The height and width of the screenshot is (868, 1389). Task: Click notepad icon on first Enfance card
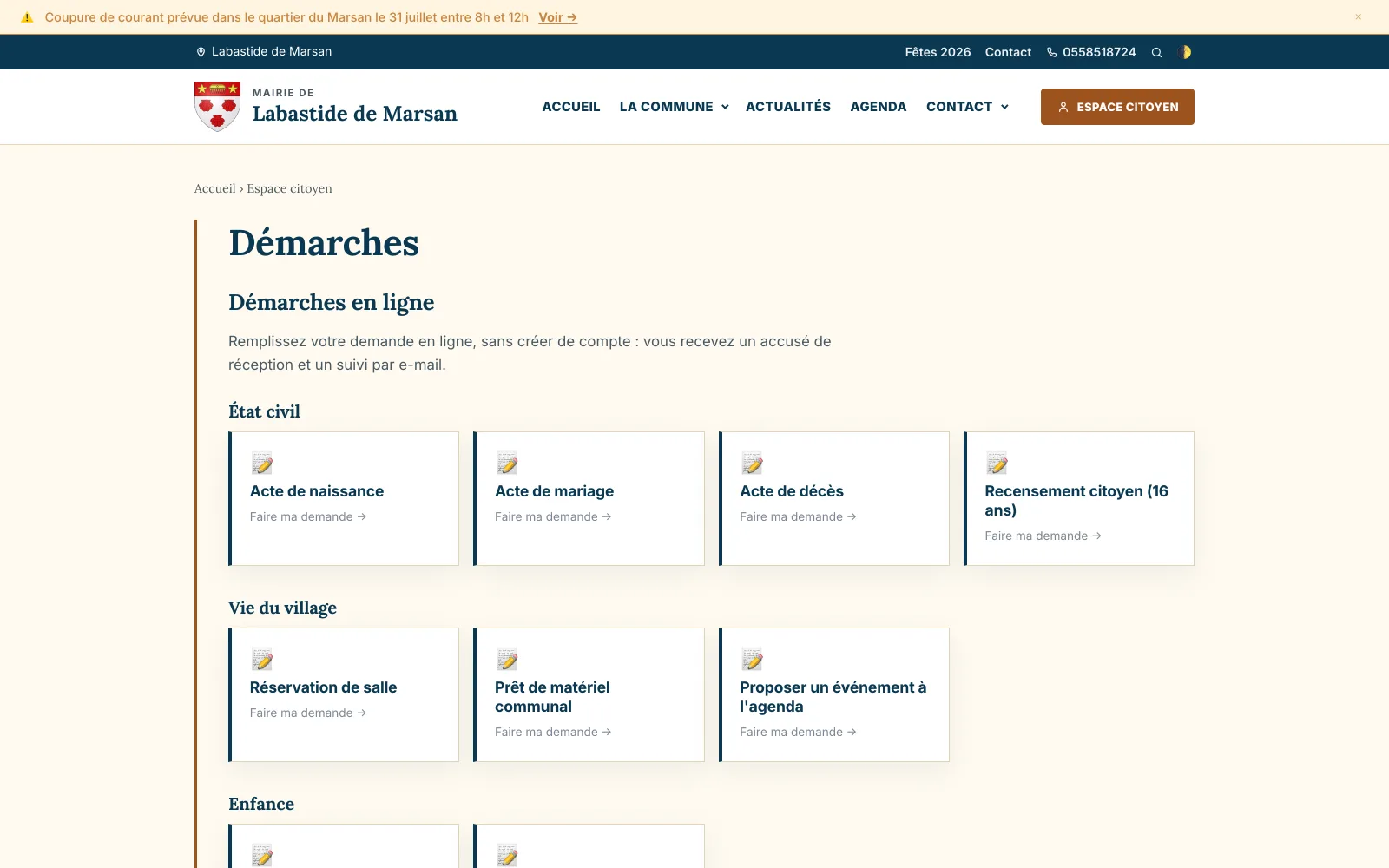click(x=261, y=855)
